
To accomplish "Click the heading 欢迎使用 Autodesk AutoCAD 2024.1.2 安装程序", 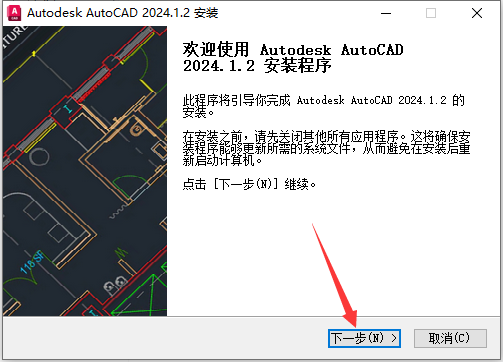I will [x=293, y=57].
